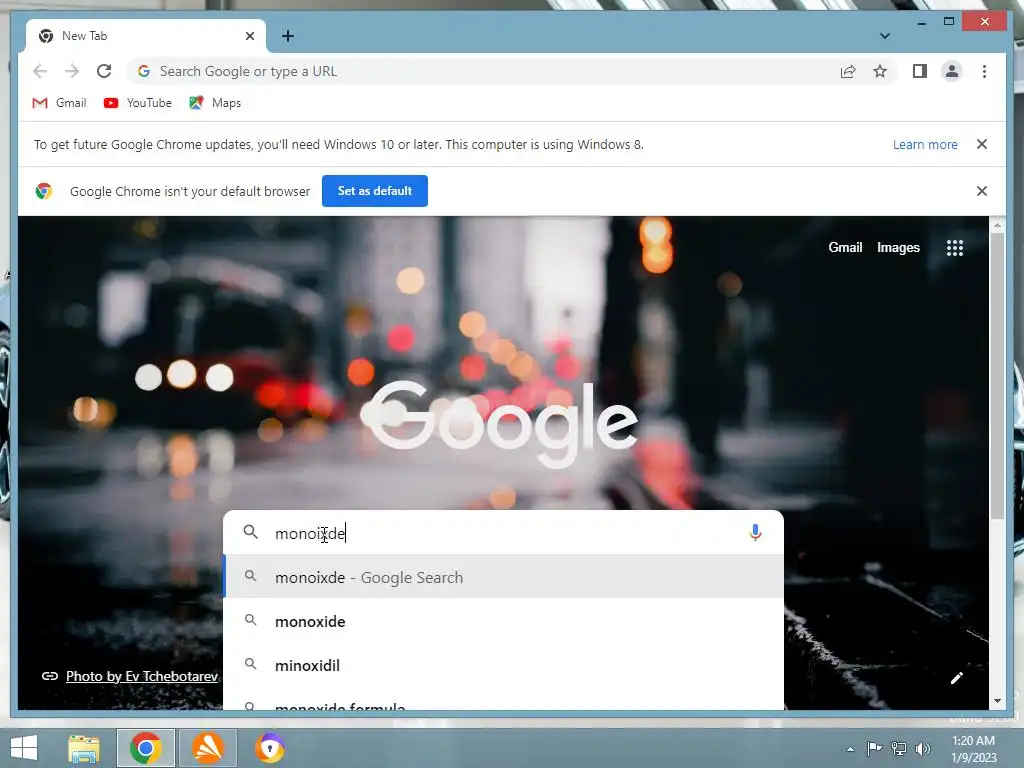Click the volume speaker tray icon

(923, 748)
